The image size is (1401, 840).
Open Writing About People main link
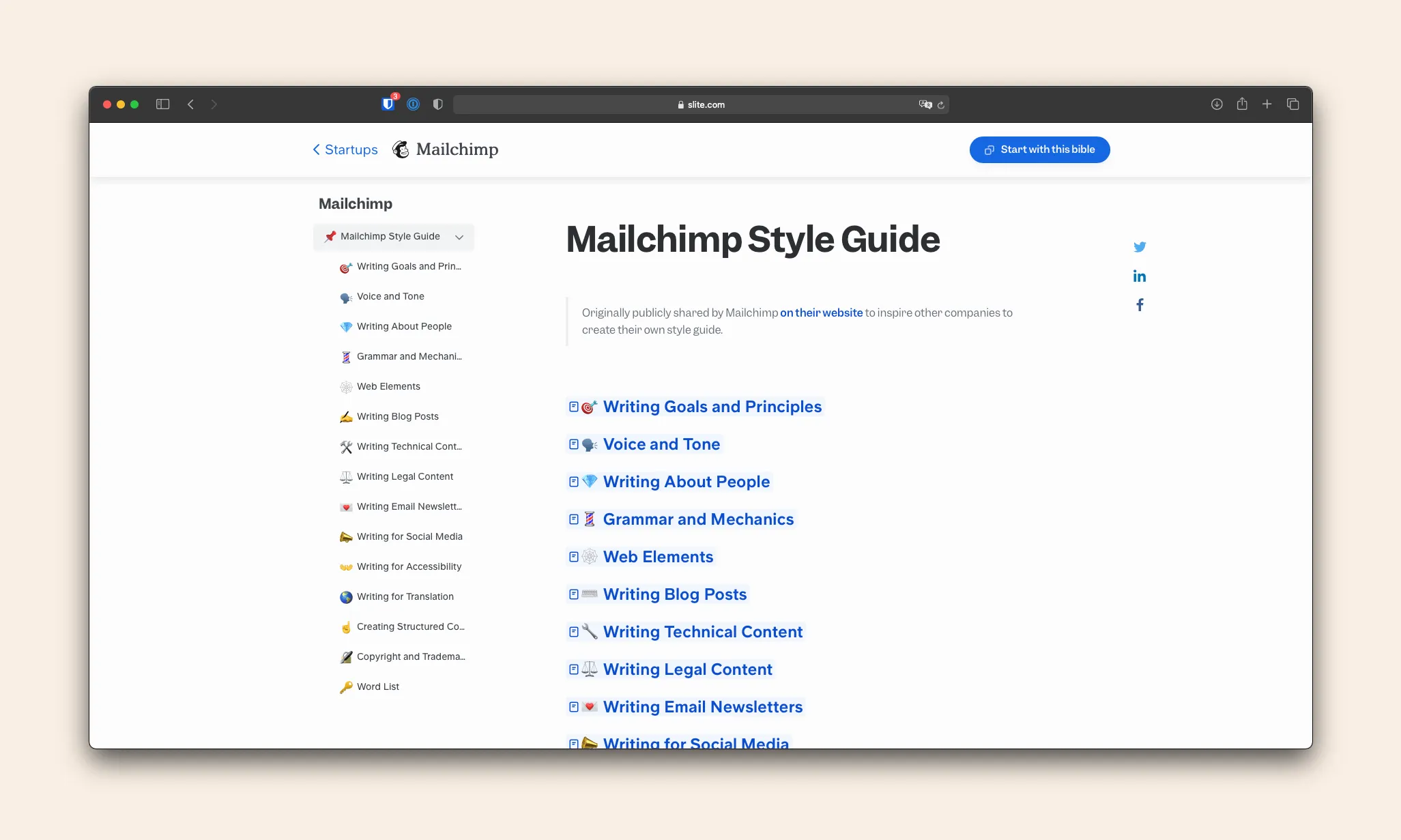tap(687, 482)
